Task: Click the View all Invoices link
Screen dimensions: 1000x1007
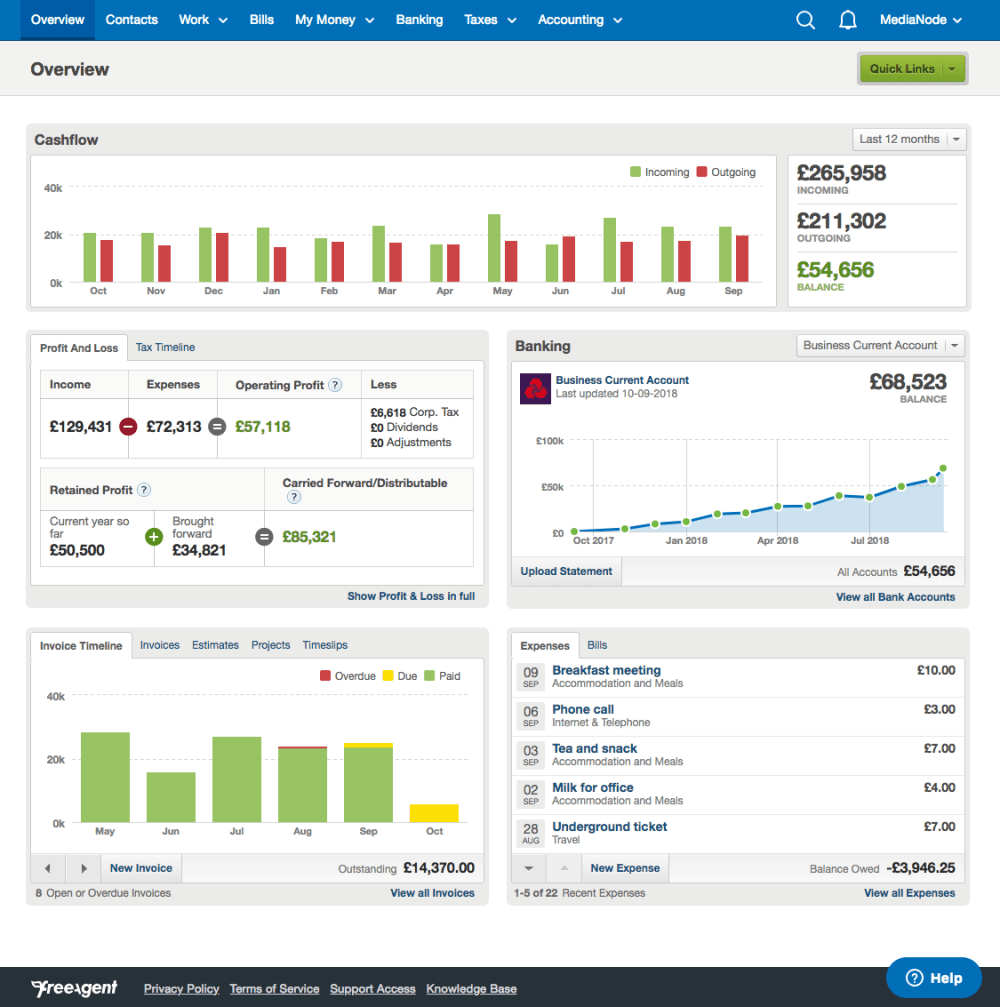Action: (x=432, y=892)
